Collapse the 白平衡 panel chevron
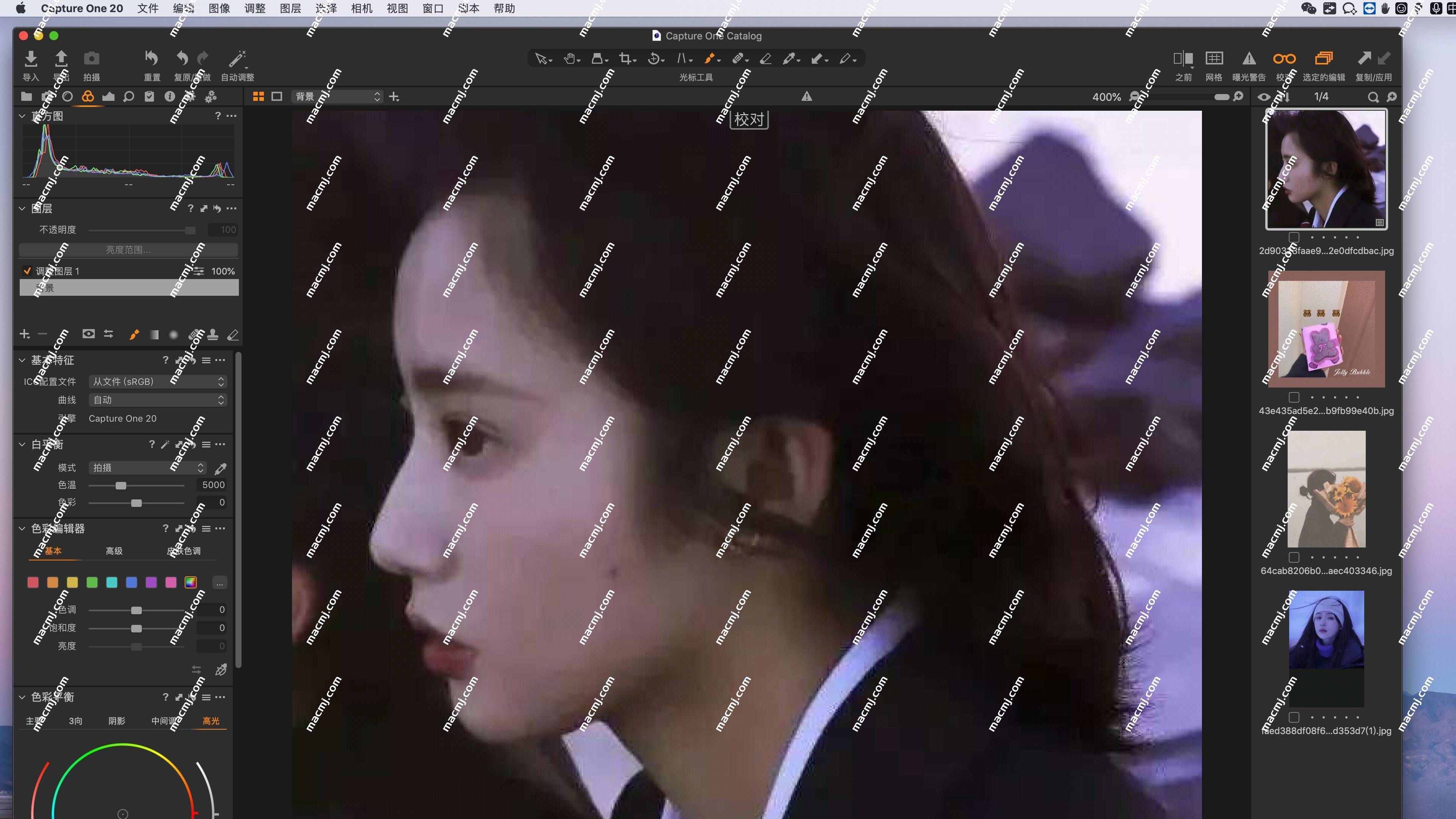 [x=22, y=444]
